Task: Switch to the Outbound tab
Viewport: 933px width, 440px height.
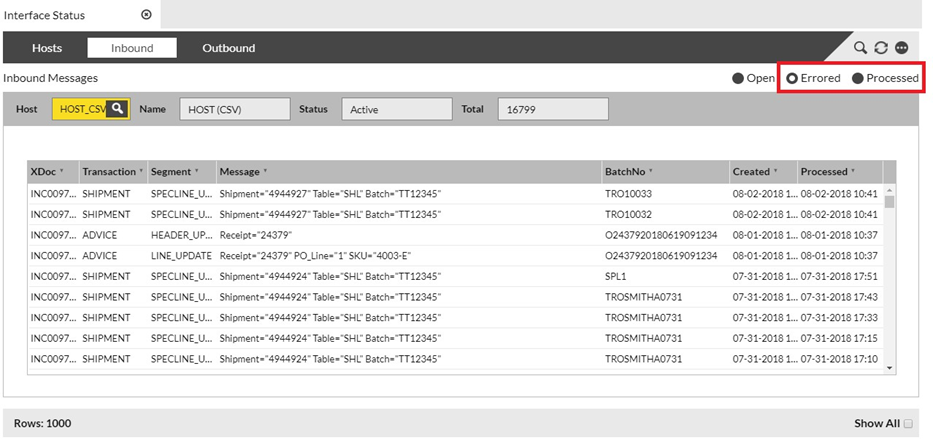Action: point(228,48)
